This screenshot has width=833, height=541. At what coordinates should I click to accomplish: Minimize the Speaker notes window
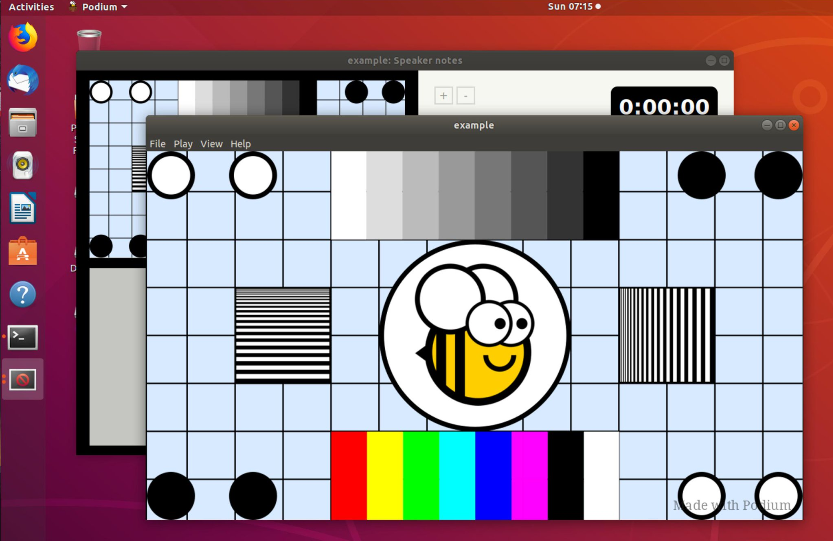(711, 61)
